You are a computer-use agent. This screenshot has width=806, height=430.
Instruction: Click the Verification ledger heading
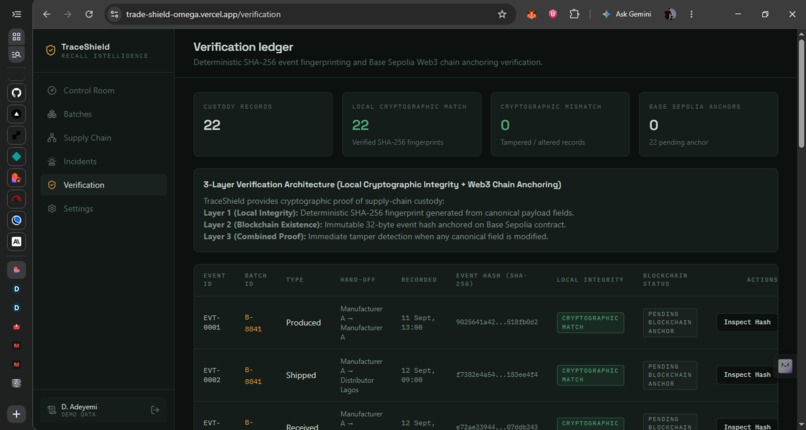243,47
